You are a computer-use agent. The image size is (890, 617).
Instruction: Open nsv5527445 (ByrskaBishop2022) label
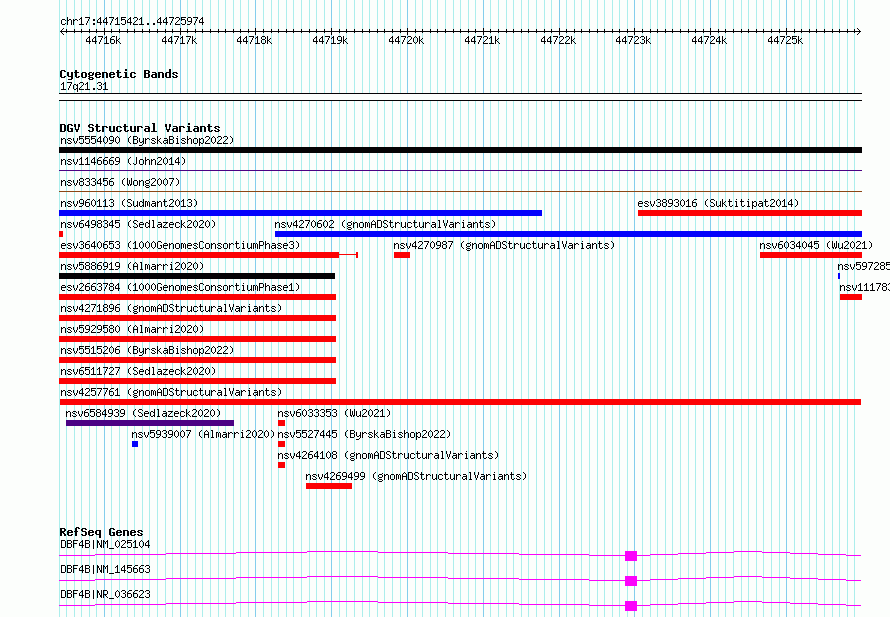point(364,434)
